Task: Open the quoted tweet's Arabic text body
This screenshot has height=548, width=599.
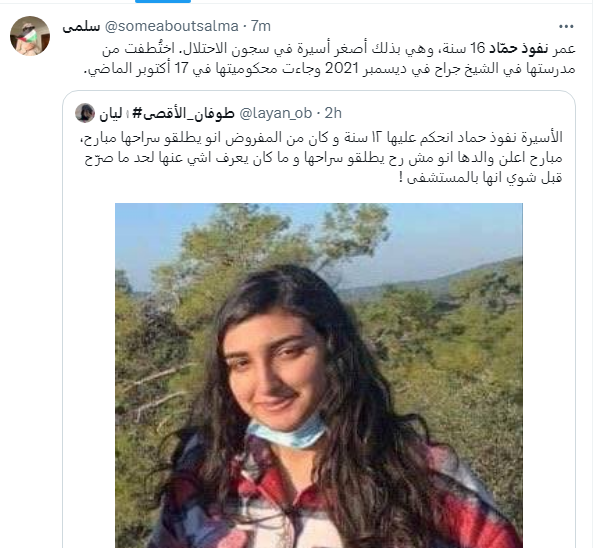Action: pos(321,157)
